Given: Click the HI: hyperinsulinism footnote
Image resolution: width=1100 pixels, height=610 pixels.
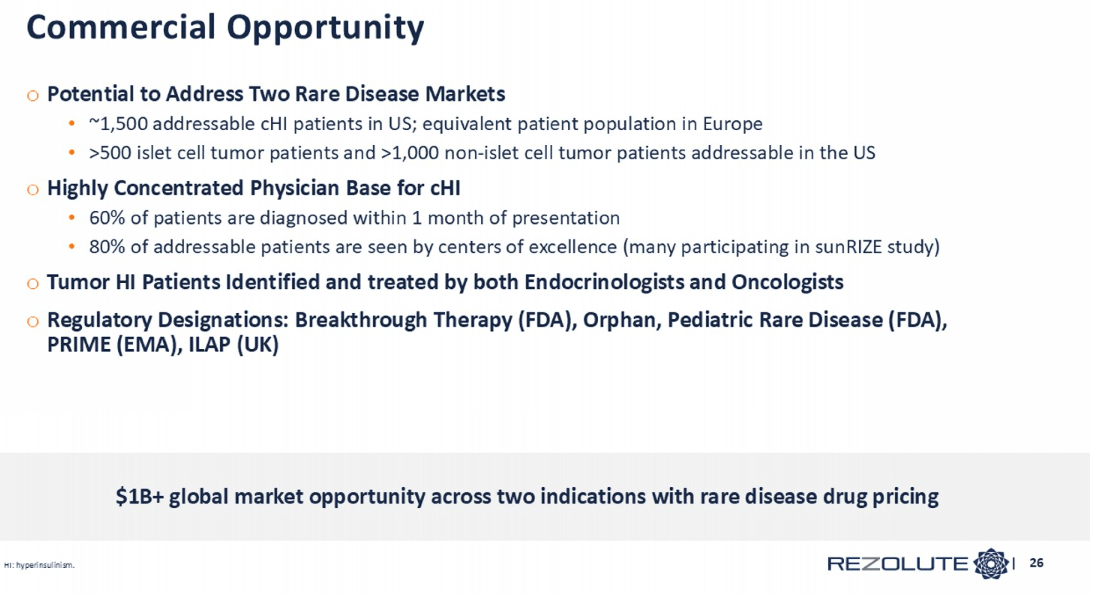Looking at the screenshot, I should (x=39, y=566).
